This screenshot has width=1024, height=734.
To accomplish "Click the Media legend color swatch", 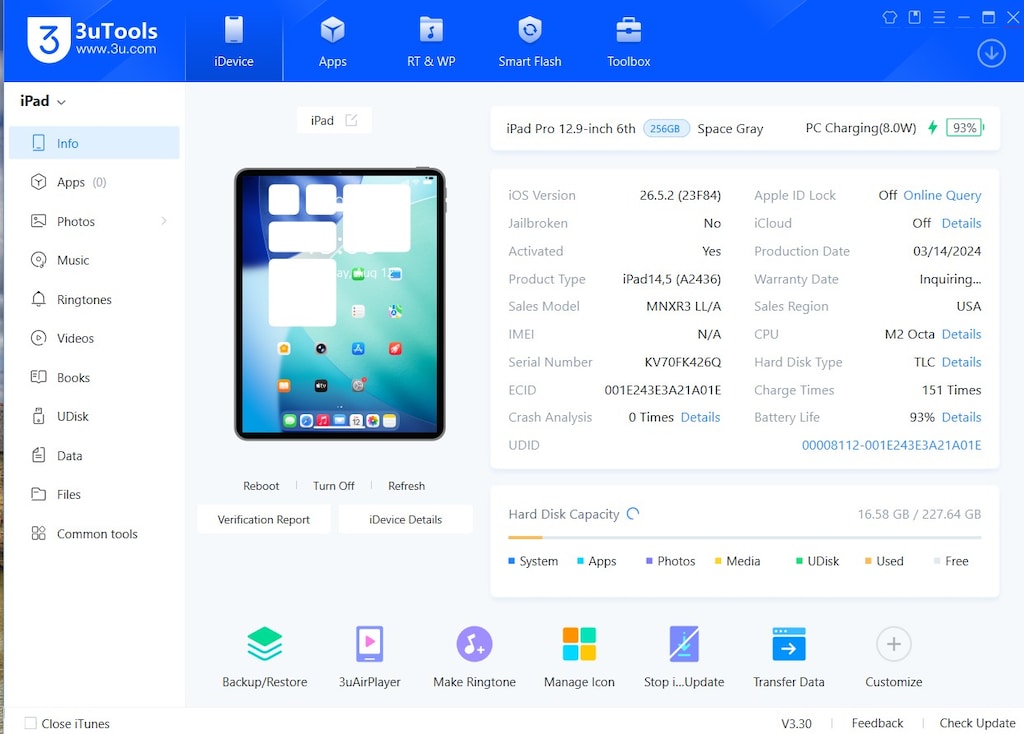I will pyautogui.click(x=718, y=561).
